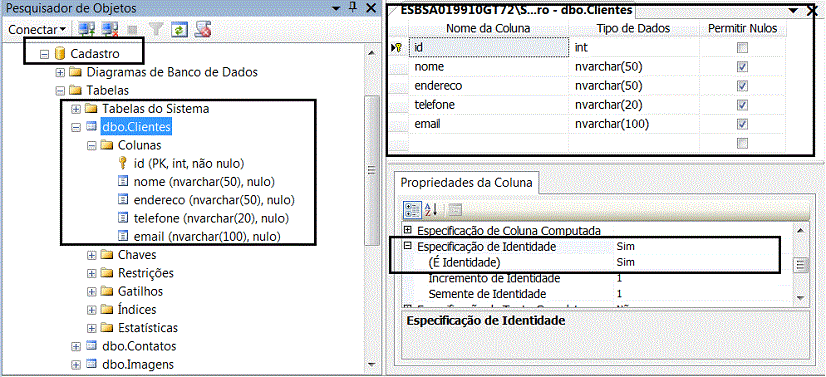Select the (É Identidade) property row
This screenshot has height=377, width=826.
[598, 262]
